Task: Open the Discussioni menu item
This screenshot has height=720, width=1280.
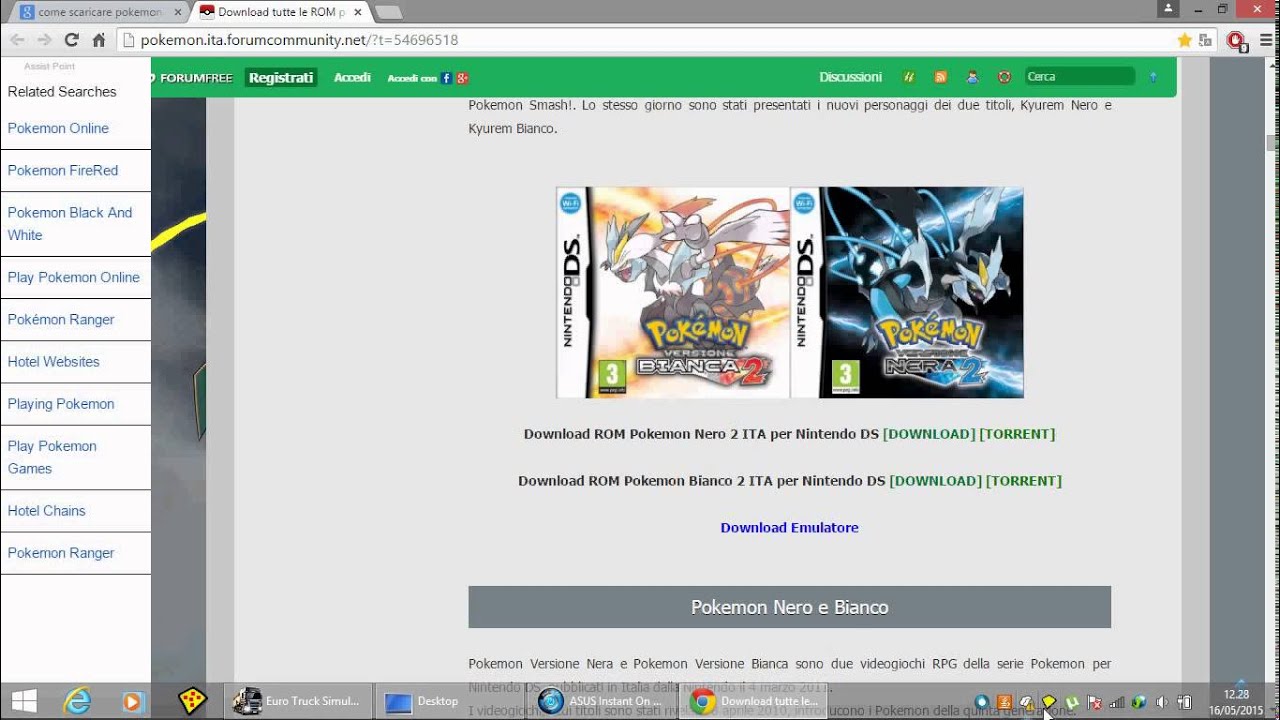Action: click(x=850, y=77)
